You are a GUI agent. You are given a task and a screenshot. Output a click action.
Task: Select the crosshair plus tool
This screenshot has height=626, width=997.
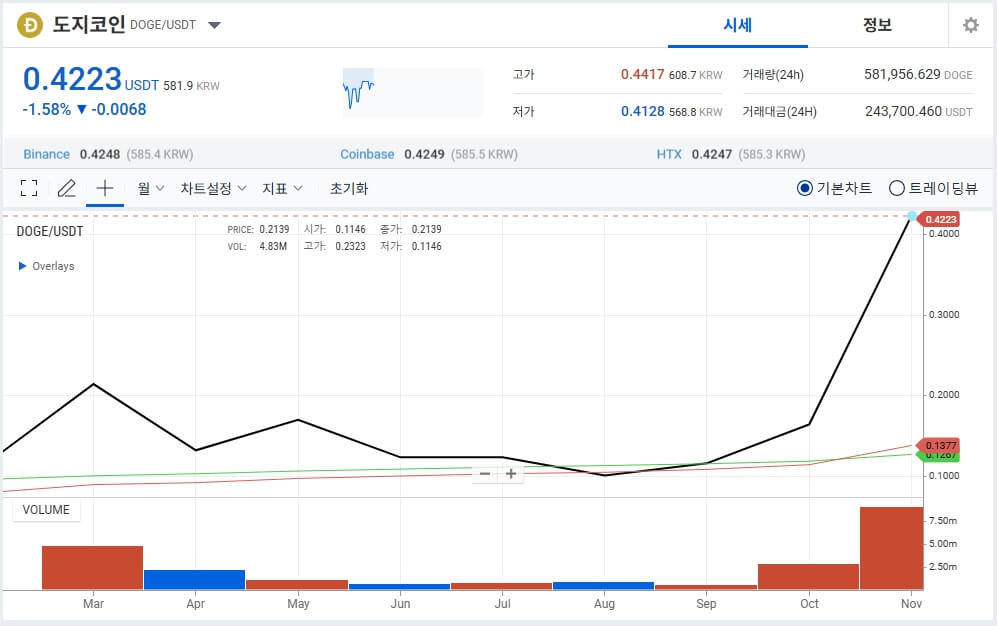(105, 188)
